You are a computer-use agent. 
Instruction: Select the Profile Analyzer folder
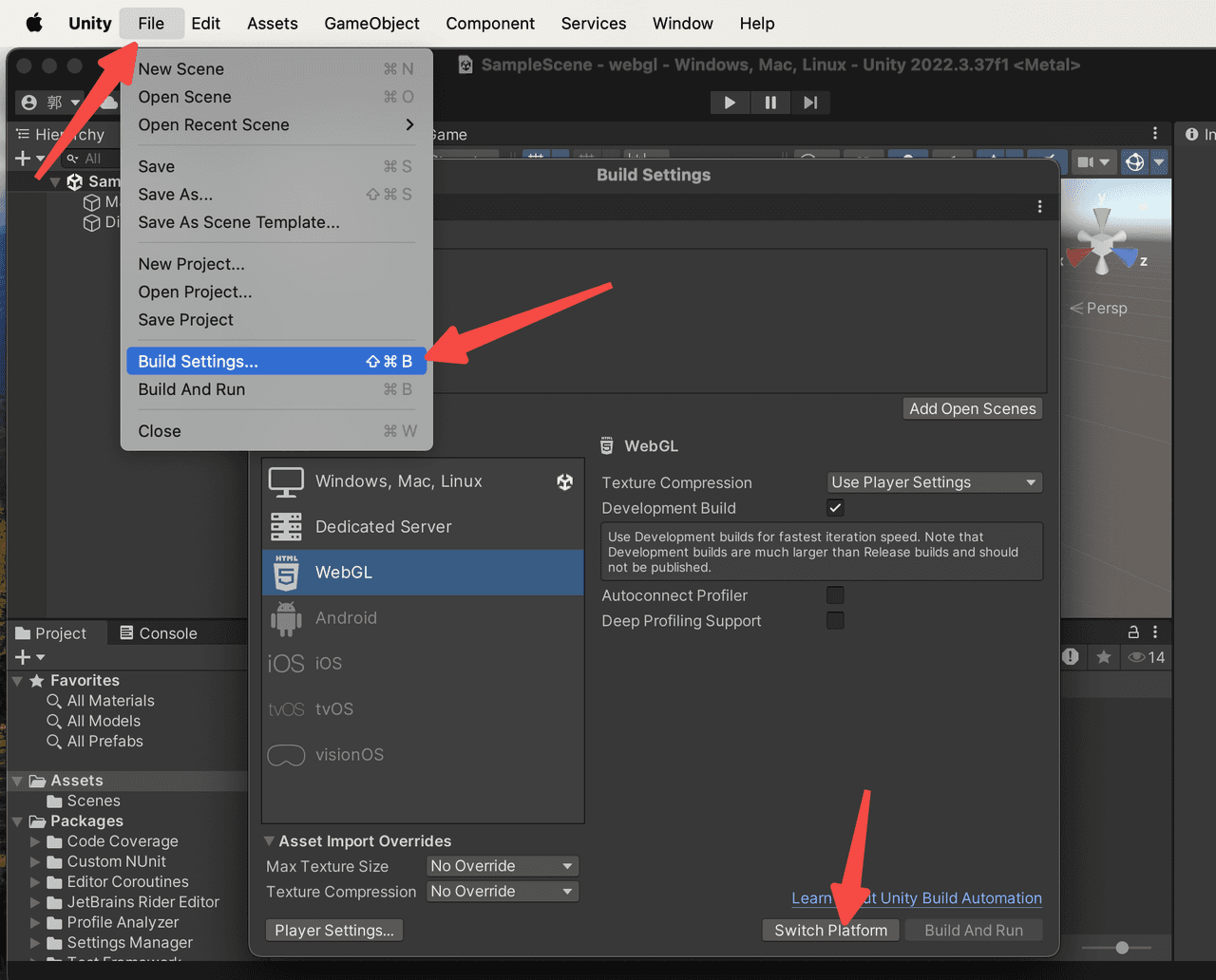123,922
